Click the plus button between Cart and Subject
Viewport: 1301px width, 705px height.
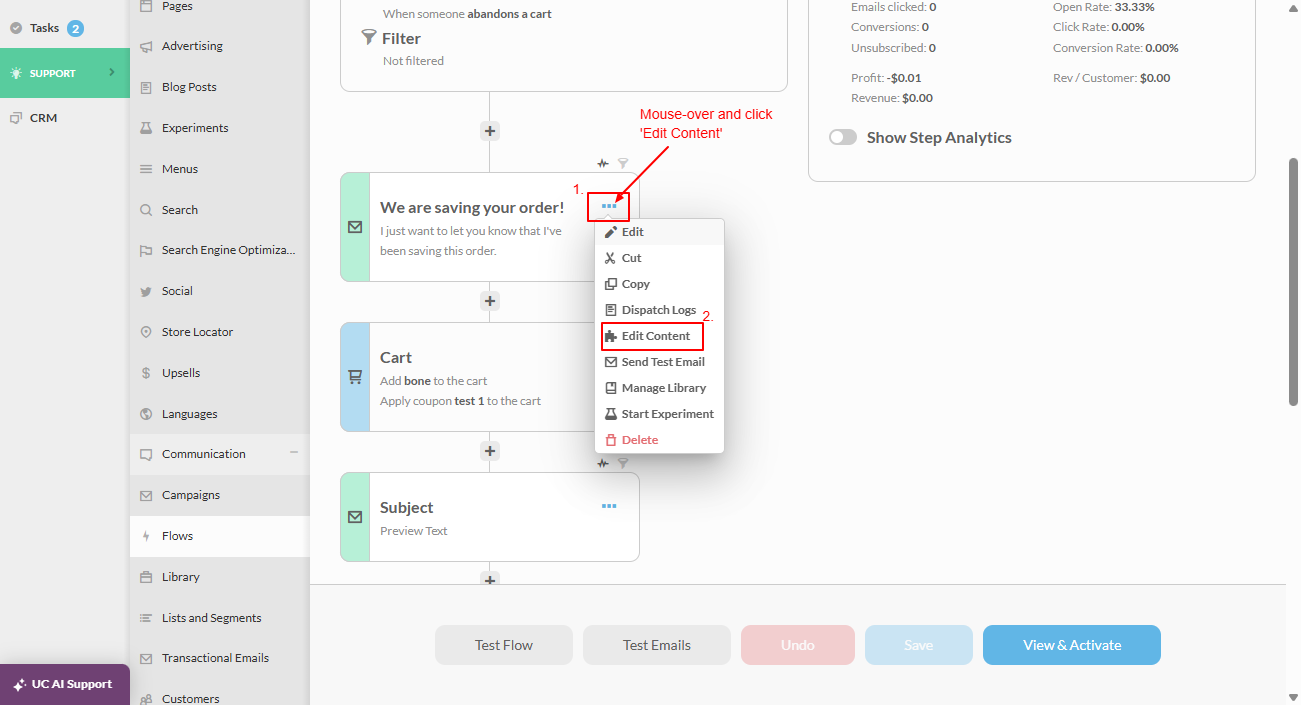pos(490,451)
